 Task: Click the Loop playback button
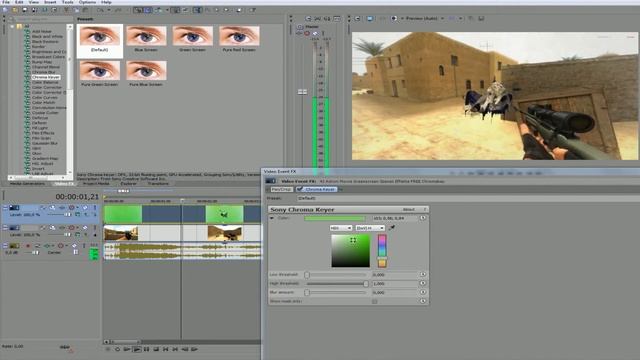click(x=117, y=349)
